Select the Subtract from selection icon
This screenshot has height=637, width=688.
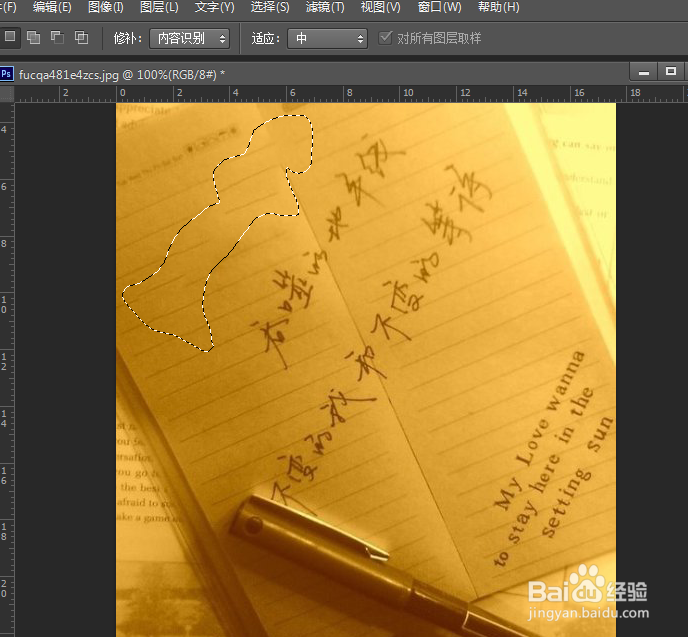pyautogui.click(x=57, y=38)
